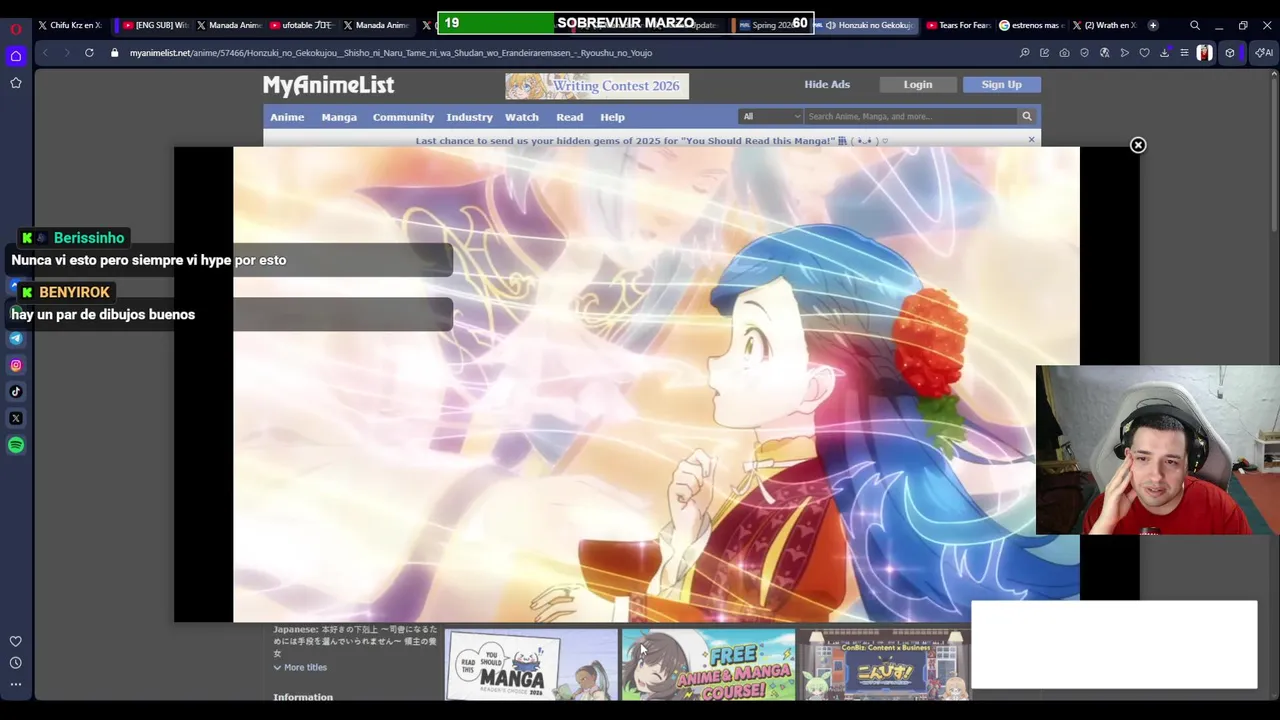Image resolution: width=1280 pixels, height=720 pixels.
Task: Open the sidebar home icon
Action: click(x=16, y=56)
